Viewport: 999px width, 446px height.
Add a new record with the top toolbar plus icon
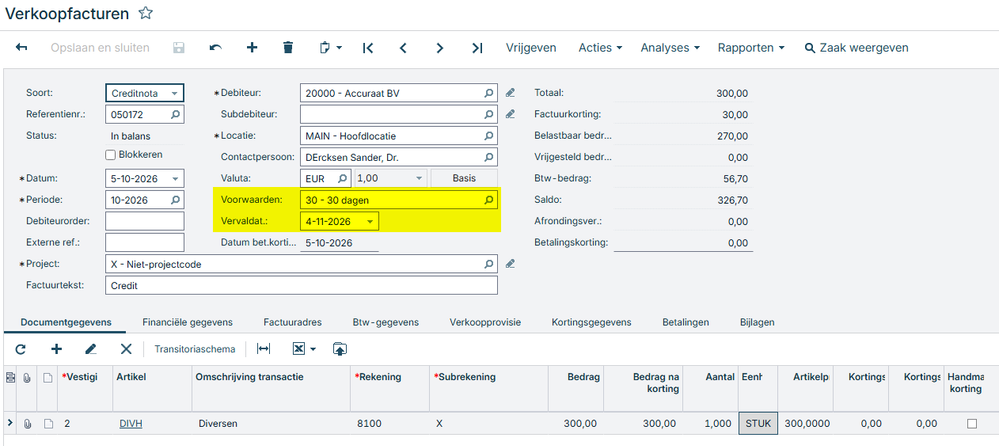252,48
